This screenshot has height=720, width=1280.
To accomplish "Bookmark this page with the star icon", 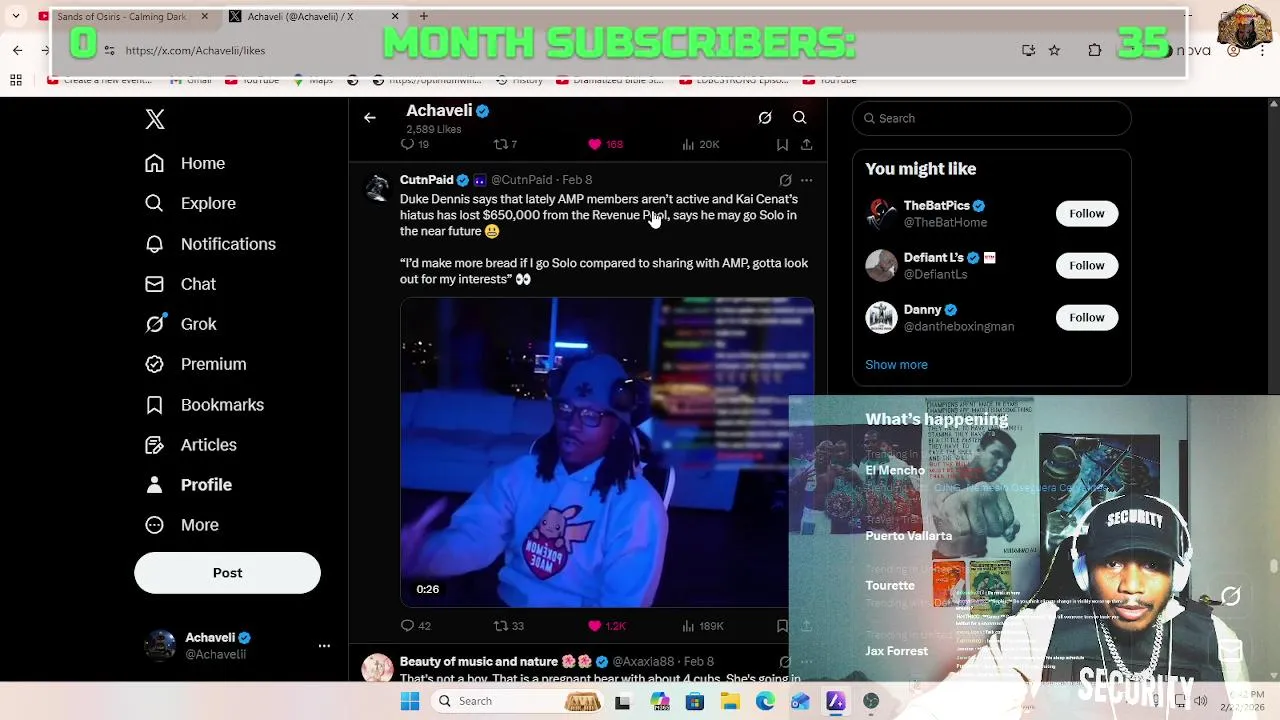I will click(x=1054, y=50).
